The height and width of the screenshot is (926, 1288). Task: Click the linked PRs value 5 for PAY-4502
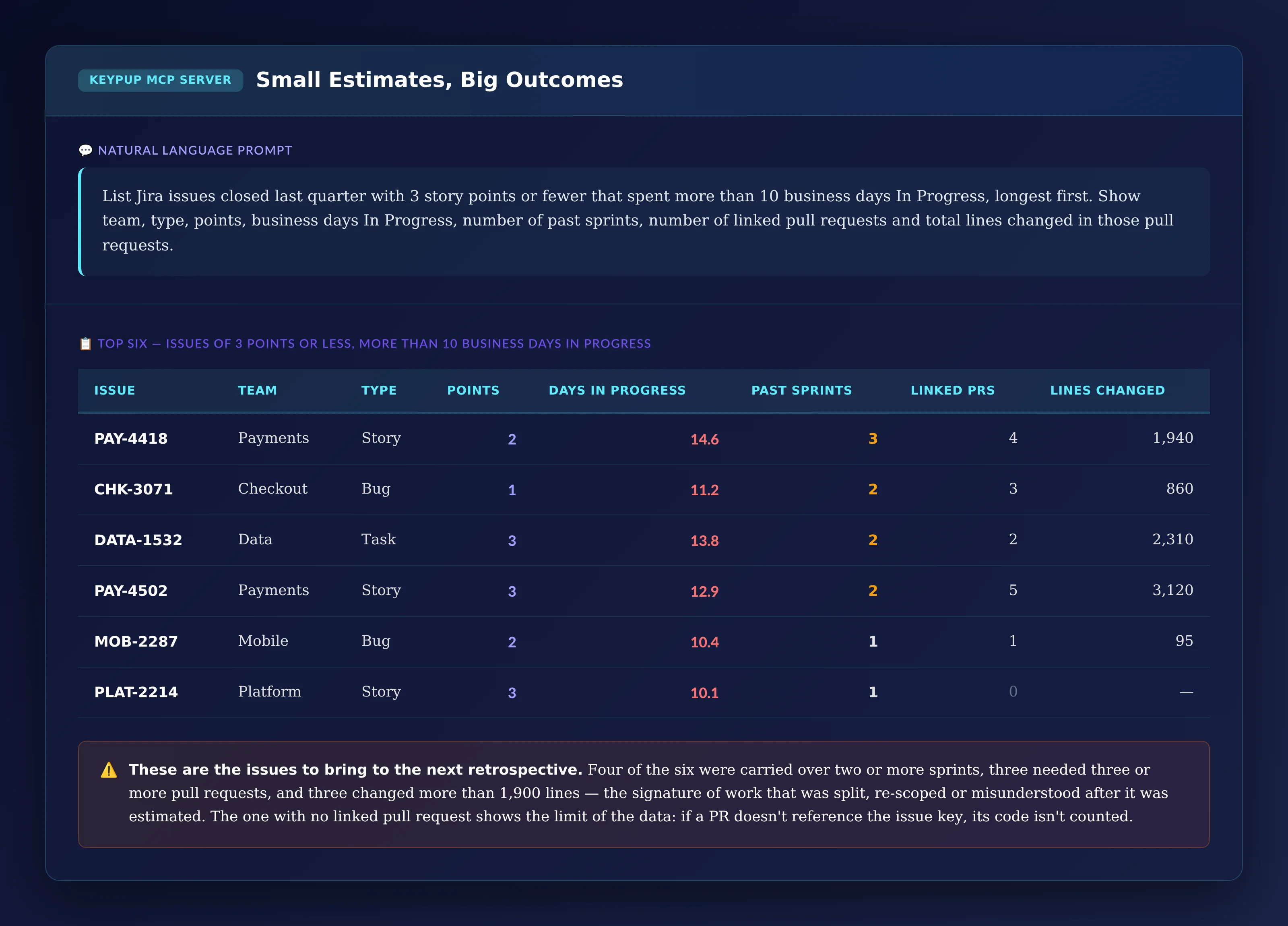pos(1013,590)
